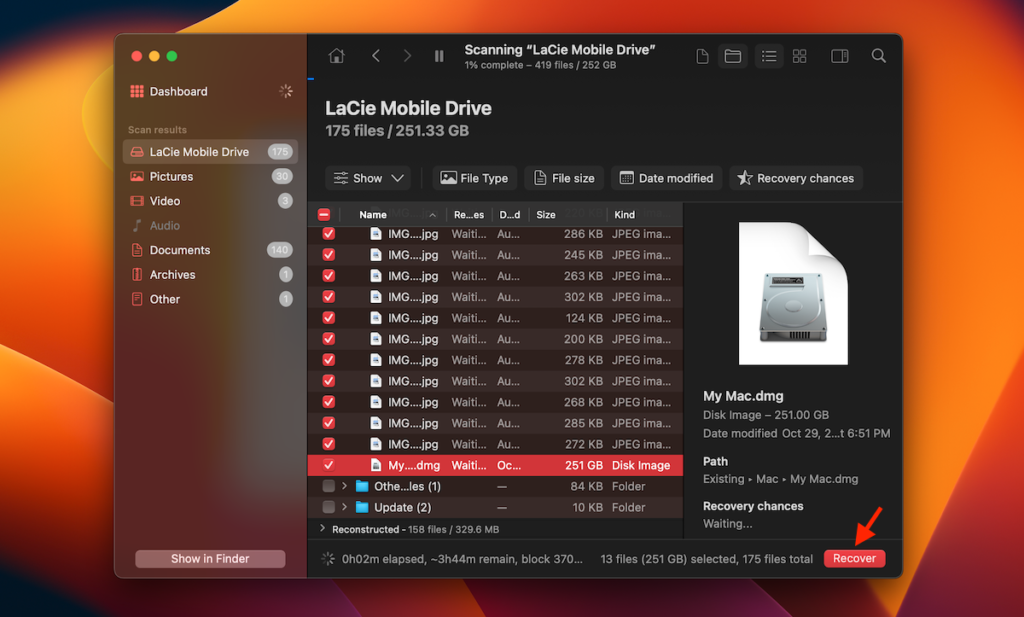1024x617 pixels.
Task: Switch to folder view icon
Action: pyautogui.click(x=733, y=56)
